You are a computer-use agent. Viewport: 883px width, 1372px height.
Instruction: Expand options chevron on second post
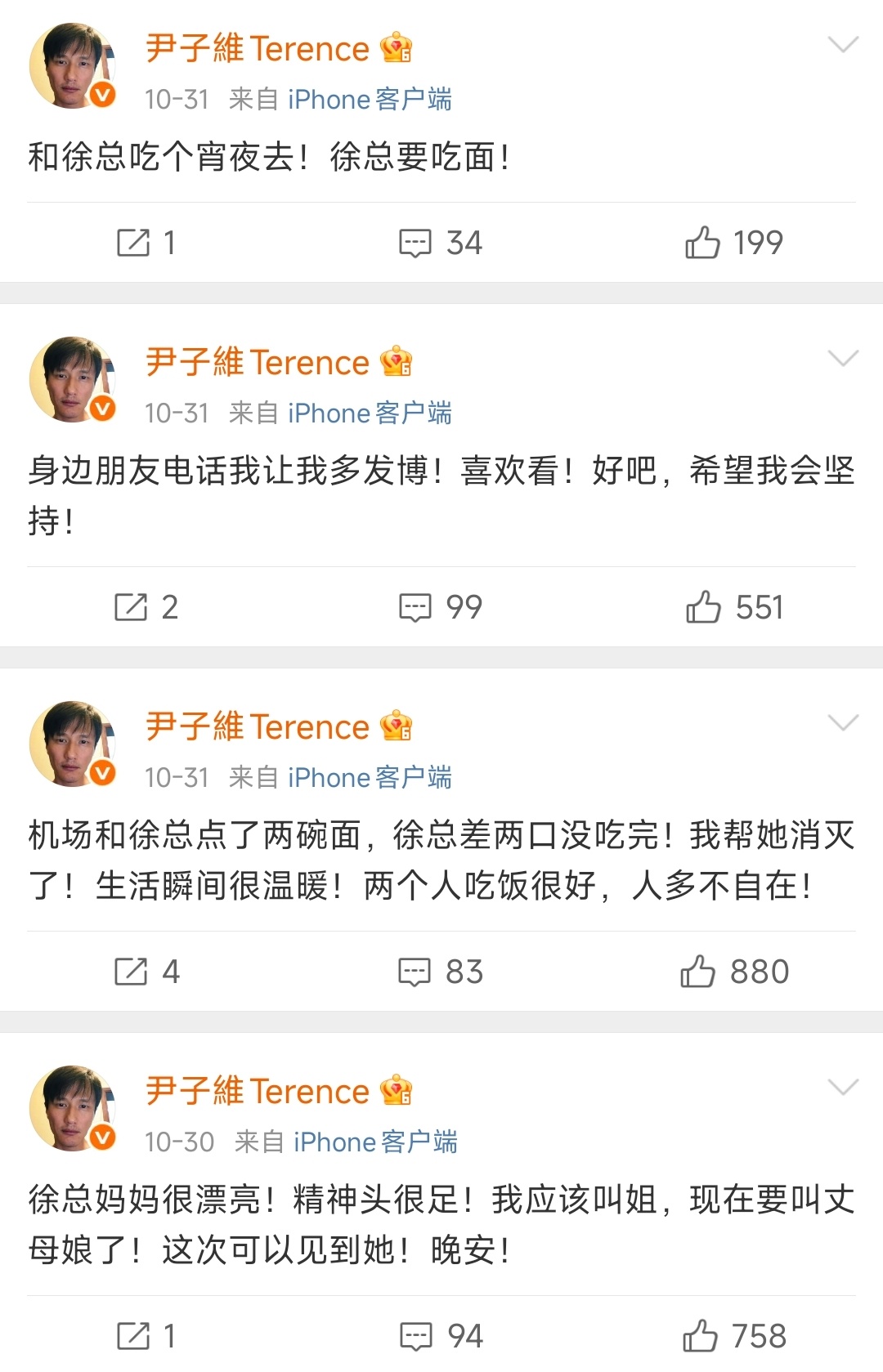pyautogui.click(x=843, y=358)
